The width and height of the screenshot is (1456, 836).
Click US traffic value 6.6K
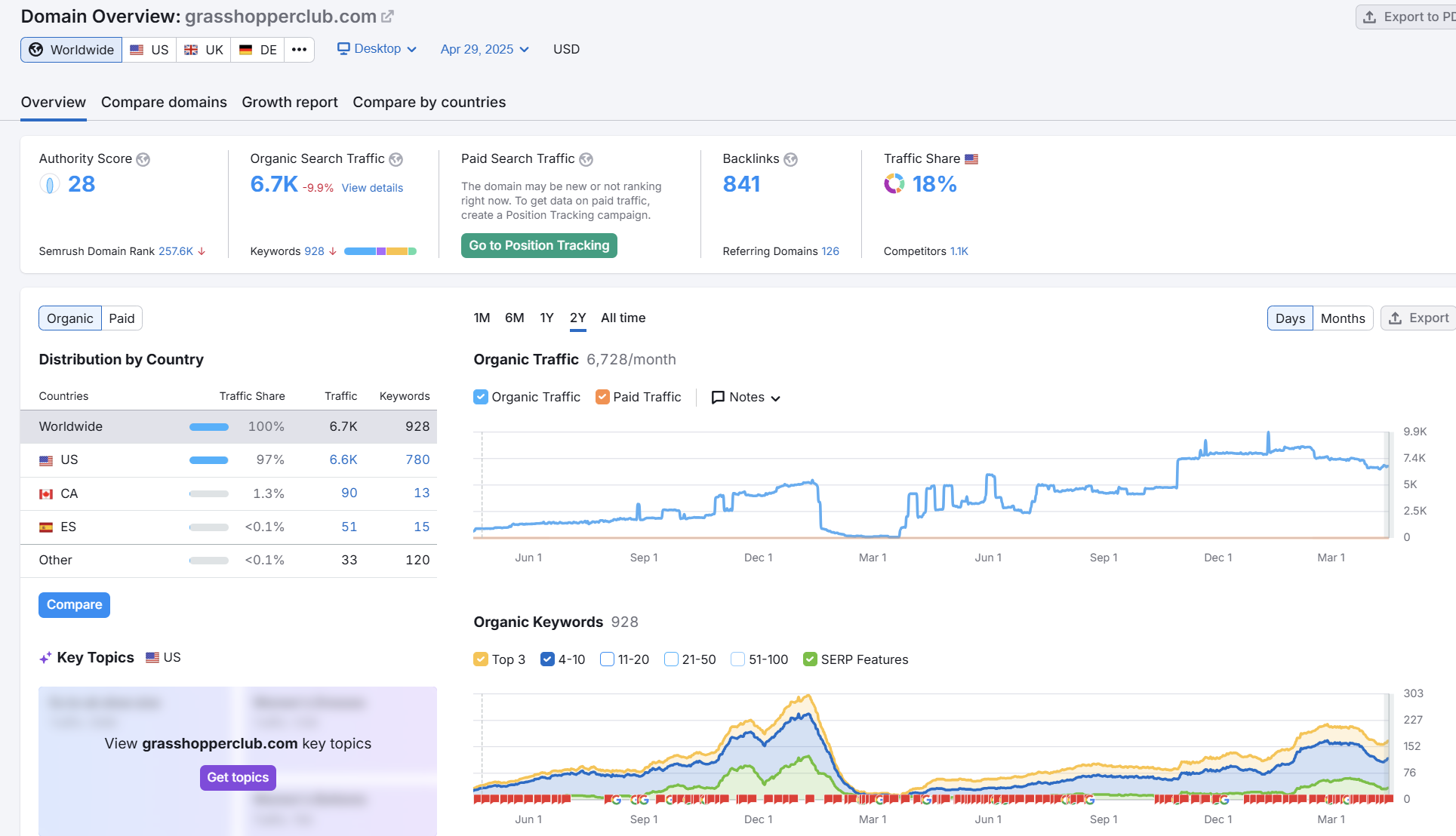click(343, 459)
